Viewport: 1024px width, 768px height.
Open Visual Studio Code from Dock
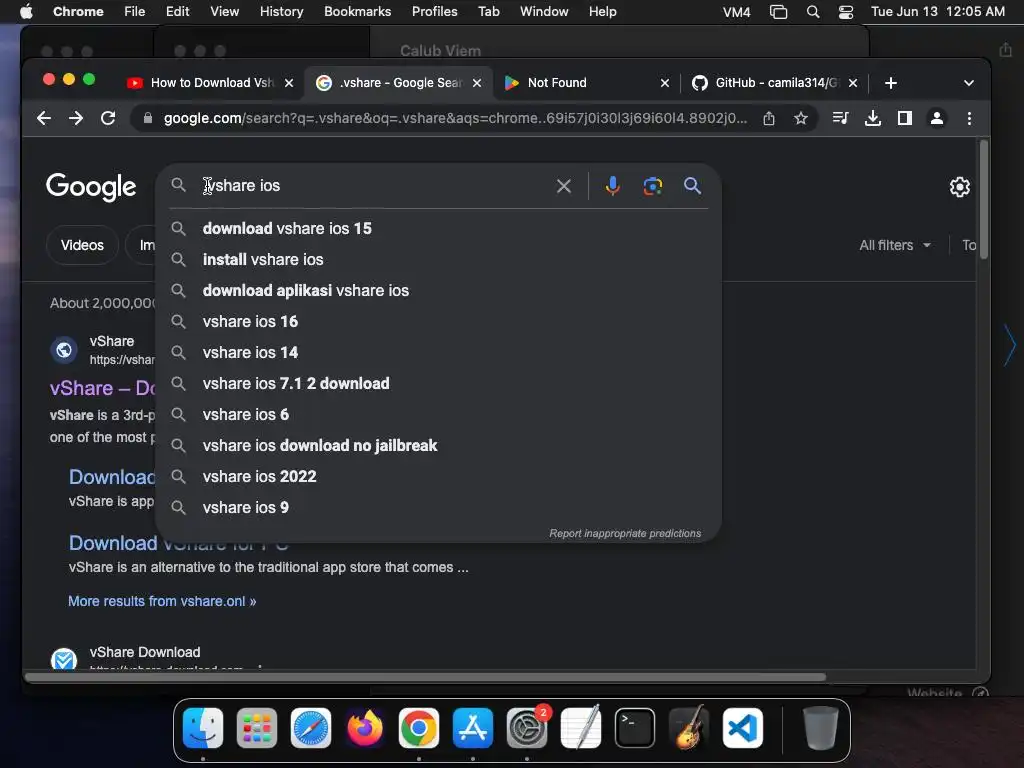pyautogui.click(x=743, y=728)
